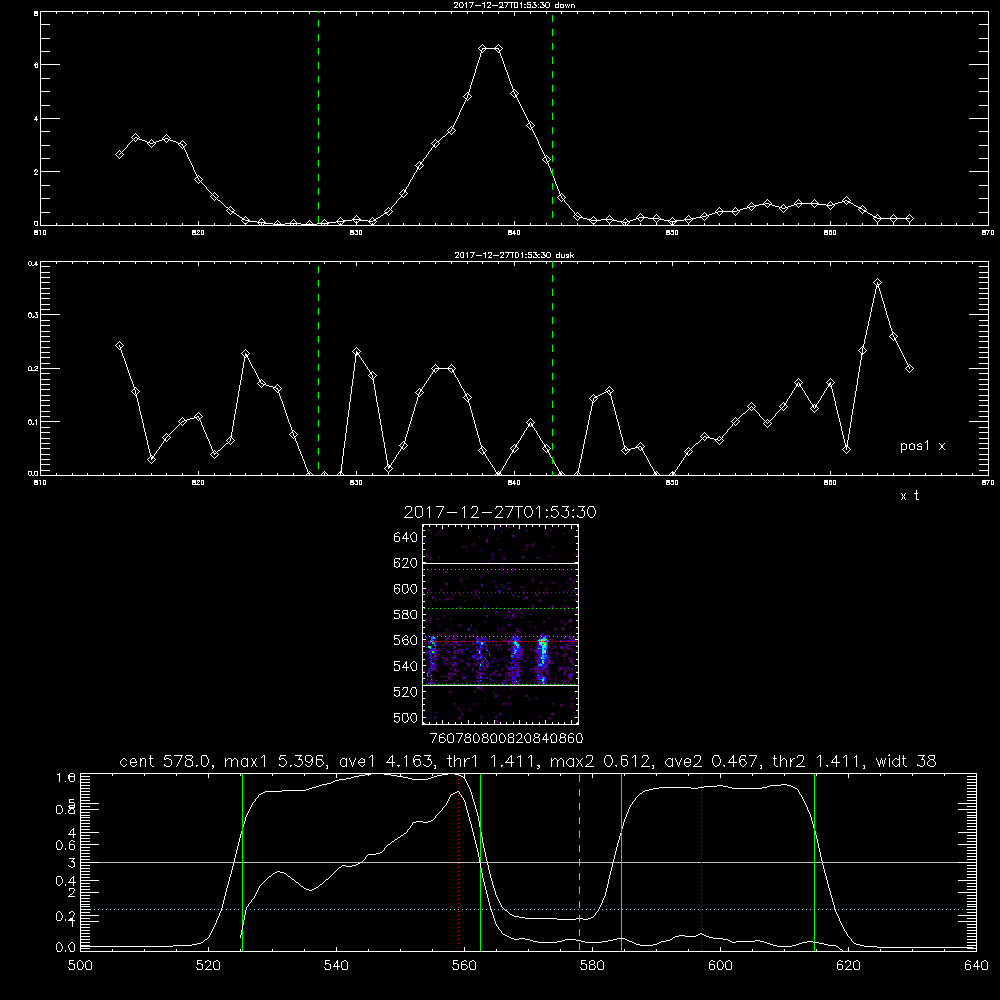This screenshot has width=1000, height=1000.
Task: Click the first diamond marker of the dawn curve
Action: point(119,154)
